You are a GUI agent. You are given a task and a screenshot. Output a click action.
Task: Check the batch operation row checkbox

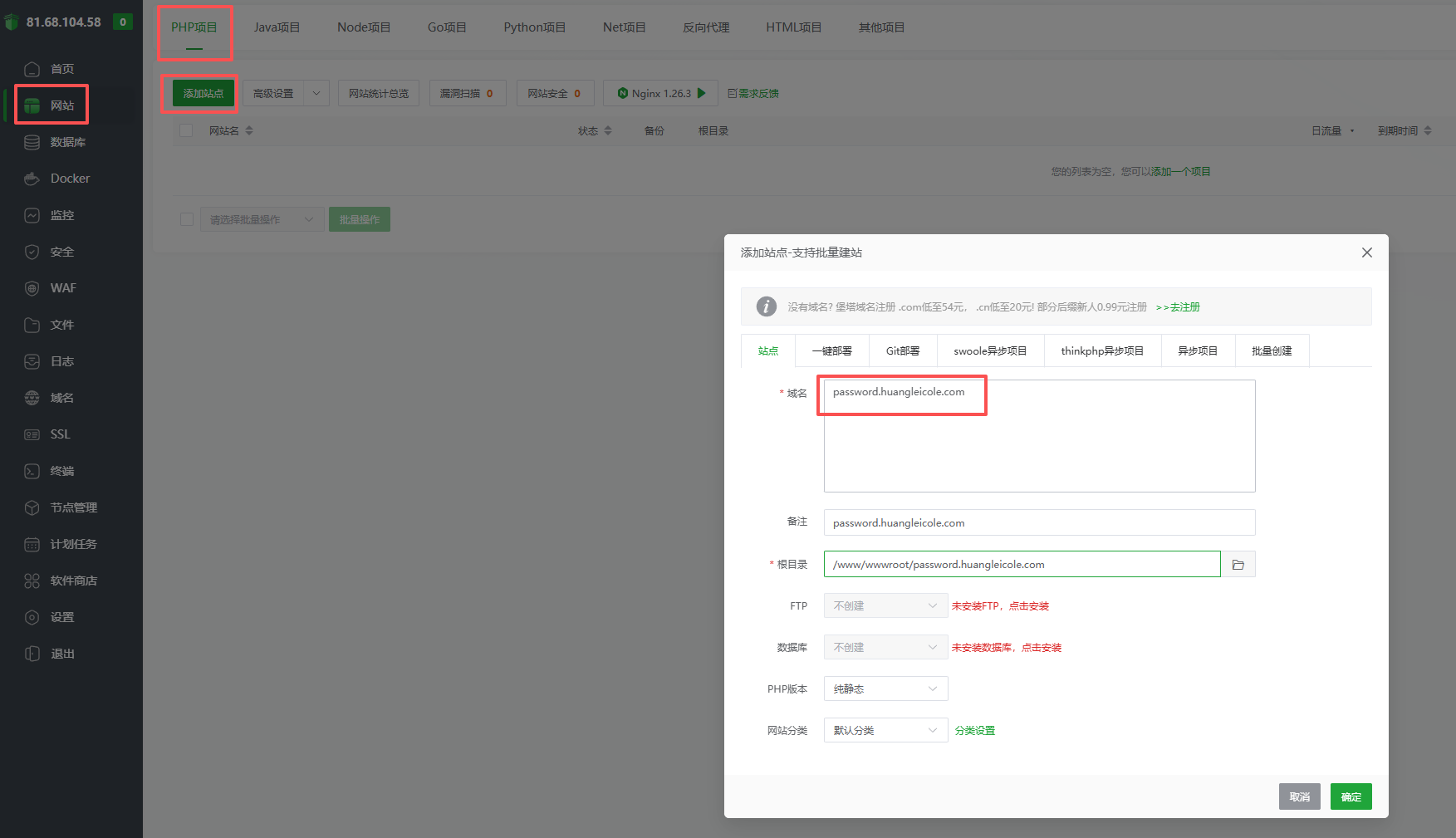[x=187, y=219]
